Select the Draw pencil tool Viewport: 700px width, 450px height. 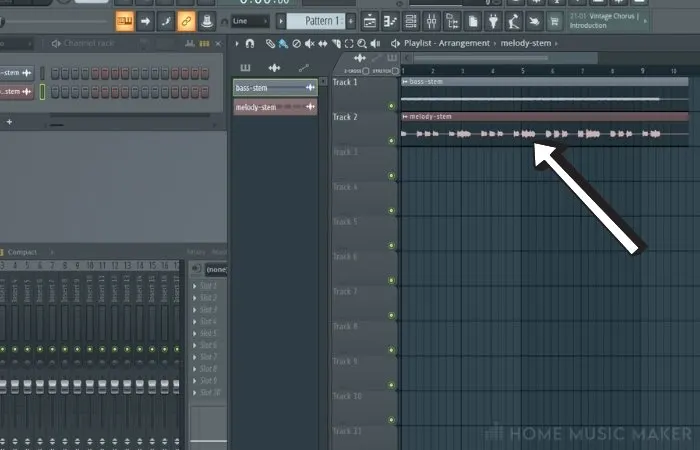click(270, 43)
